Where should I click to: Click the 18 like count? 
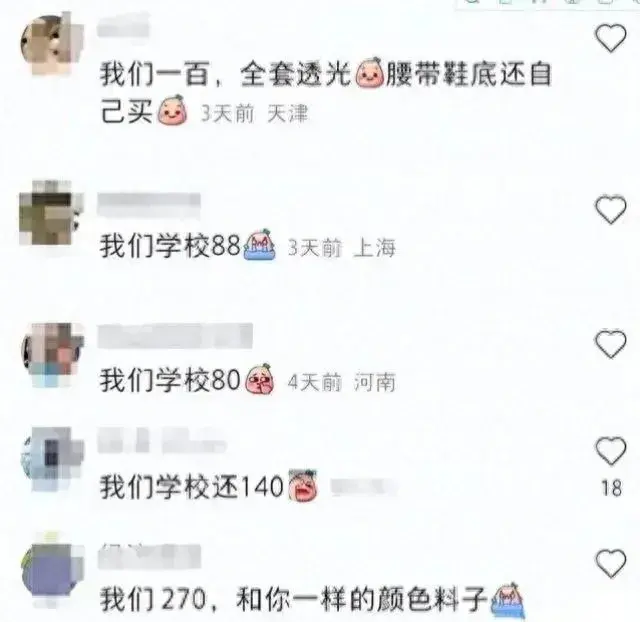point(611,488)
